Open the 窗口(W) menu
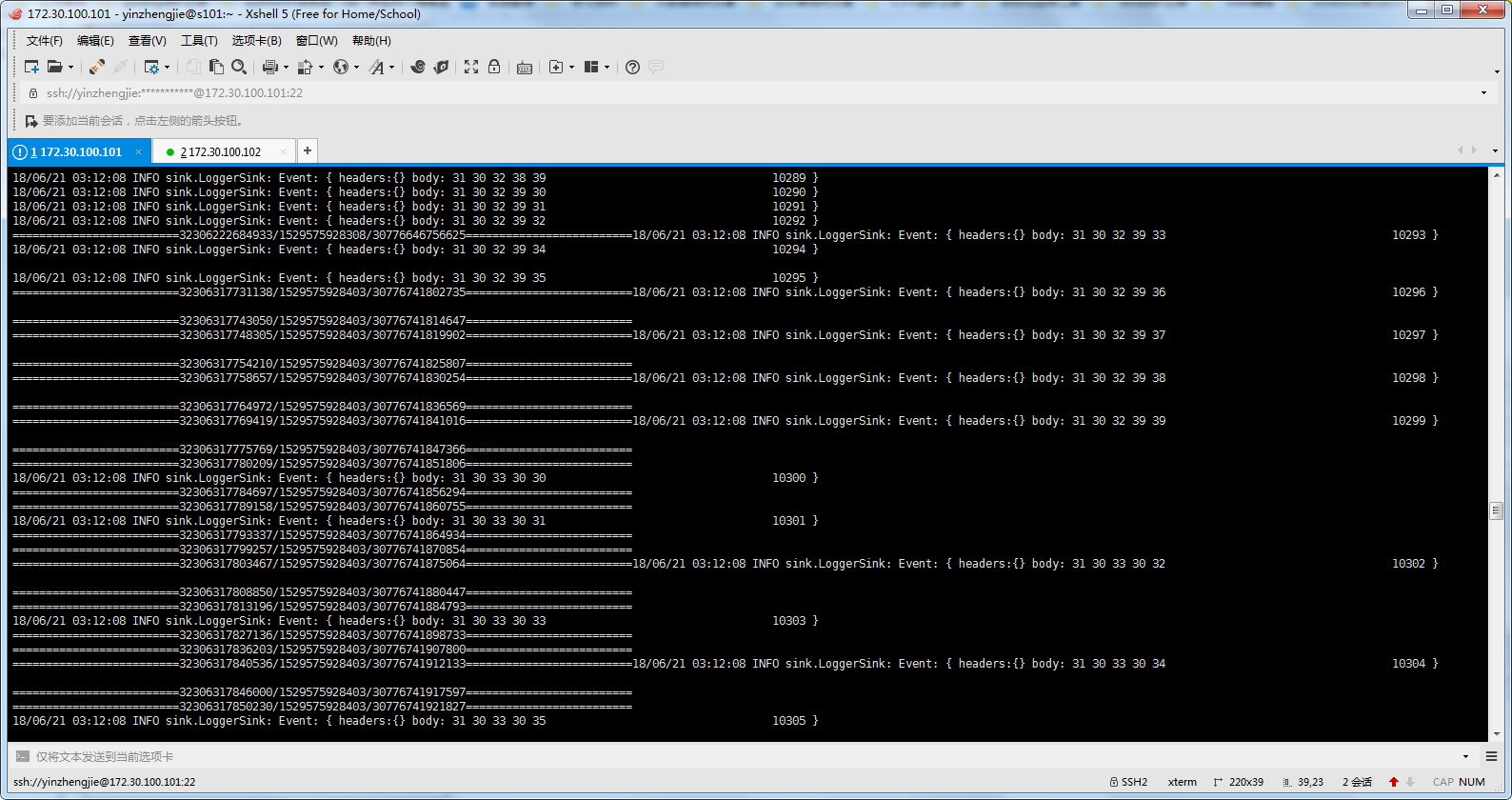 (317, 41)
